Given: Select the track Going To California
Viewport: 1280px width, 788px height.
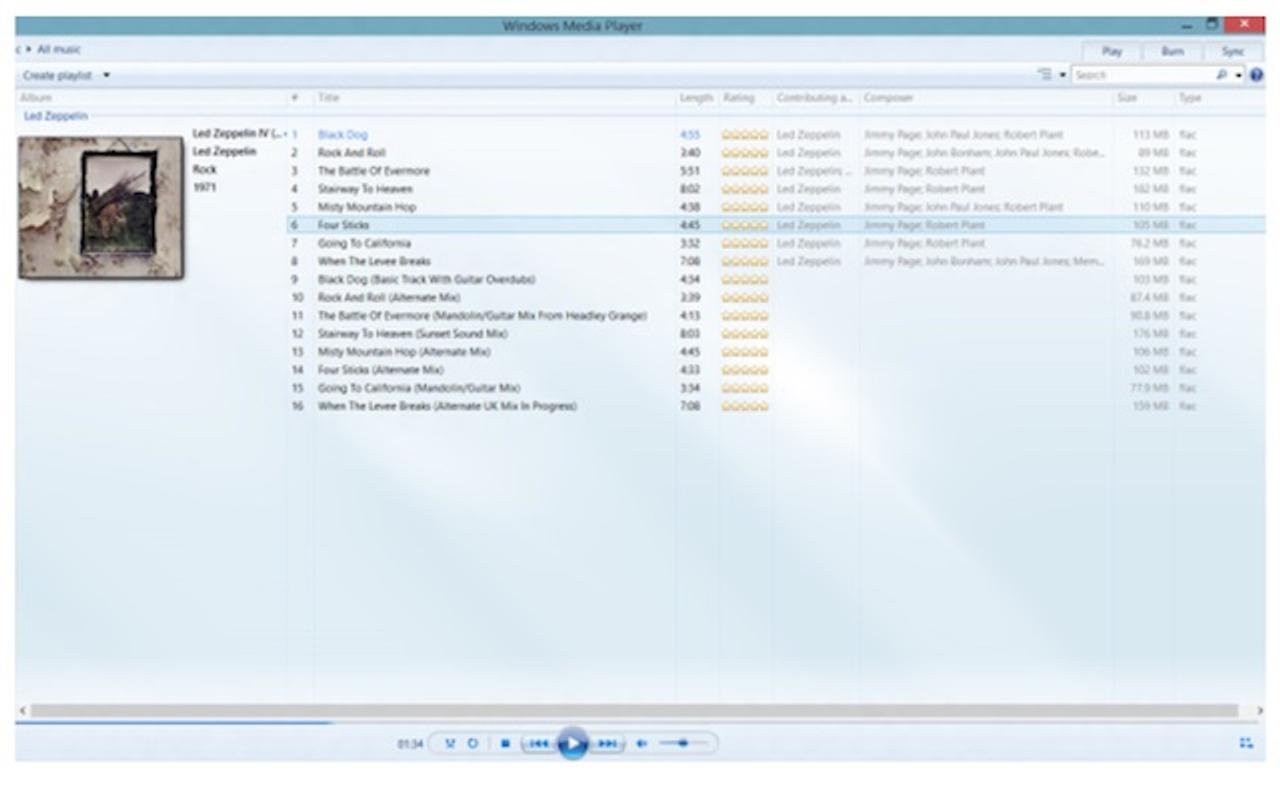Looking at the screenshot, I should point(364,243).
